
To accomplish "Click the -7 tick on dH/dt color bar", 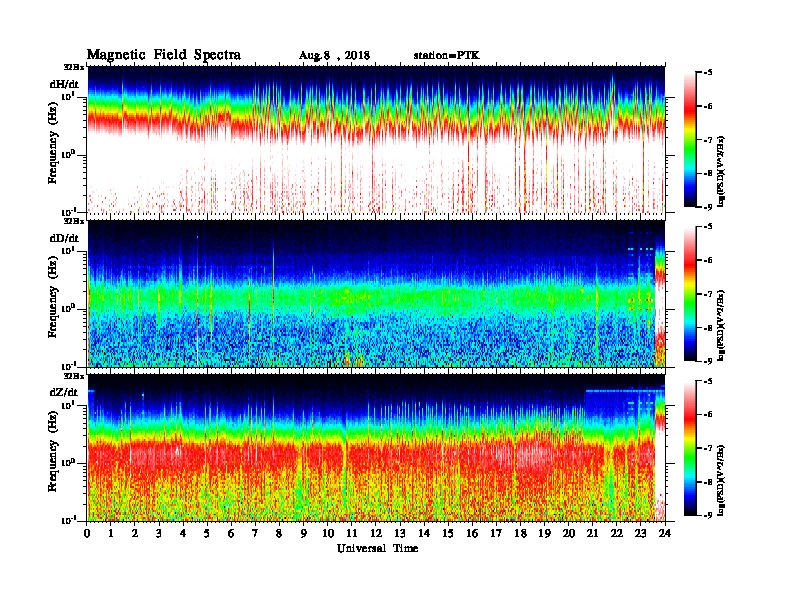I will coord(708,139).
